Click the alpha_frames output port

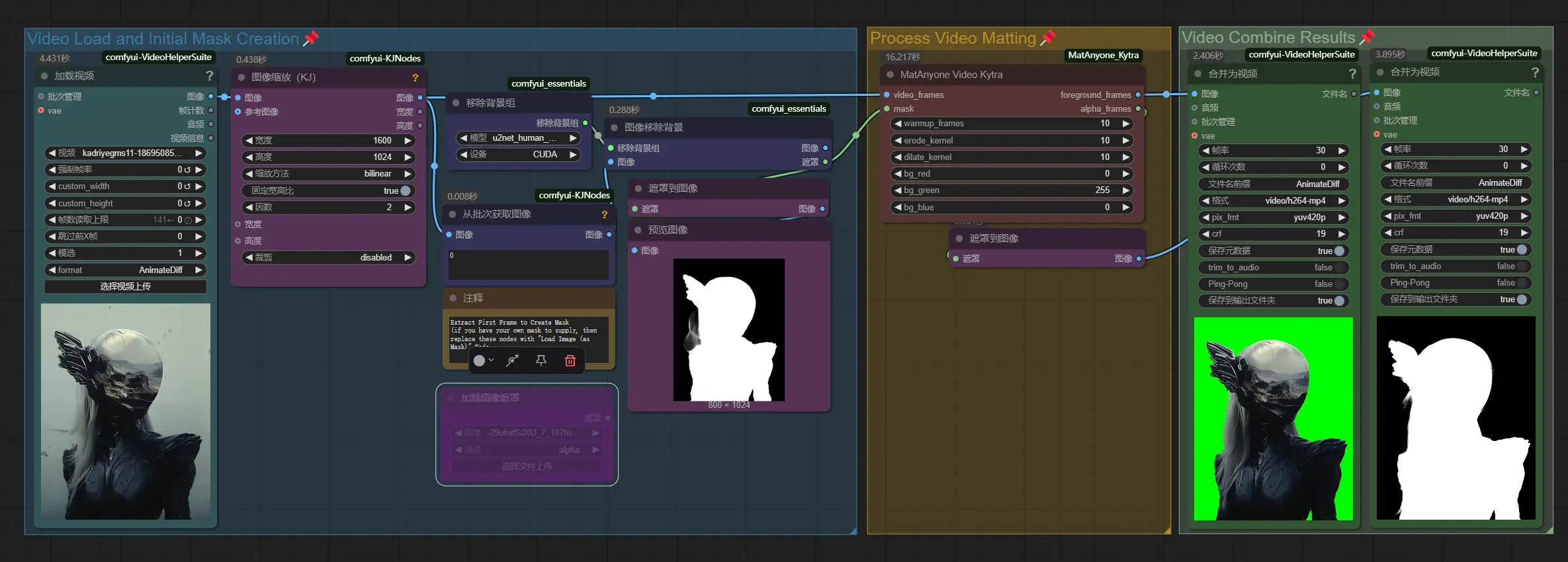[1138, 109]
